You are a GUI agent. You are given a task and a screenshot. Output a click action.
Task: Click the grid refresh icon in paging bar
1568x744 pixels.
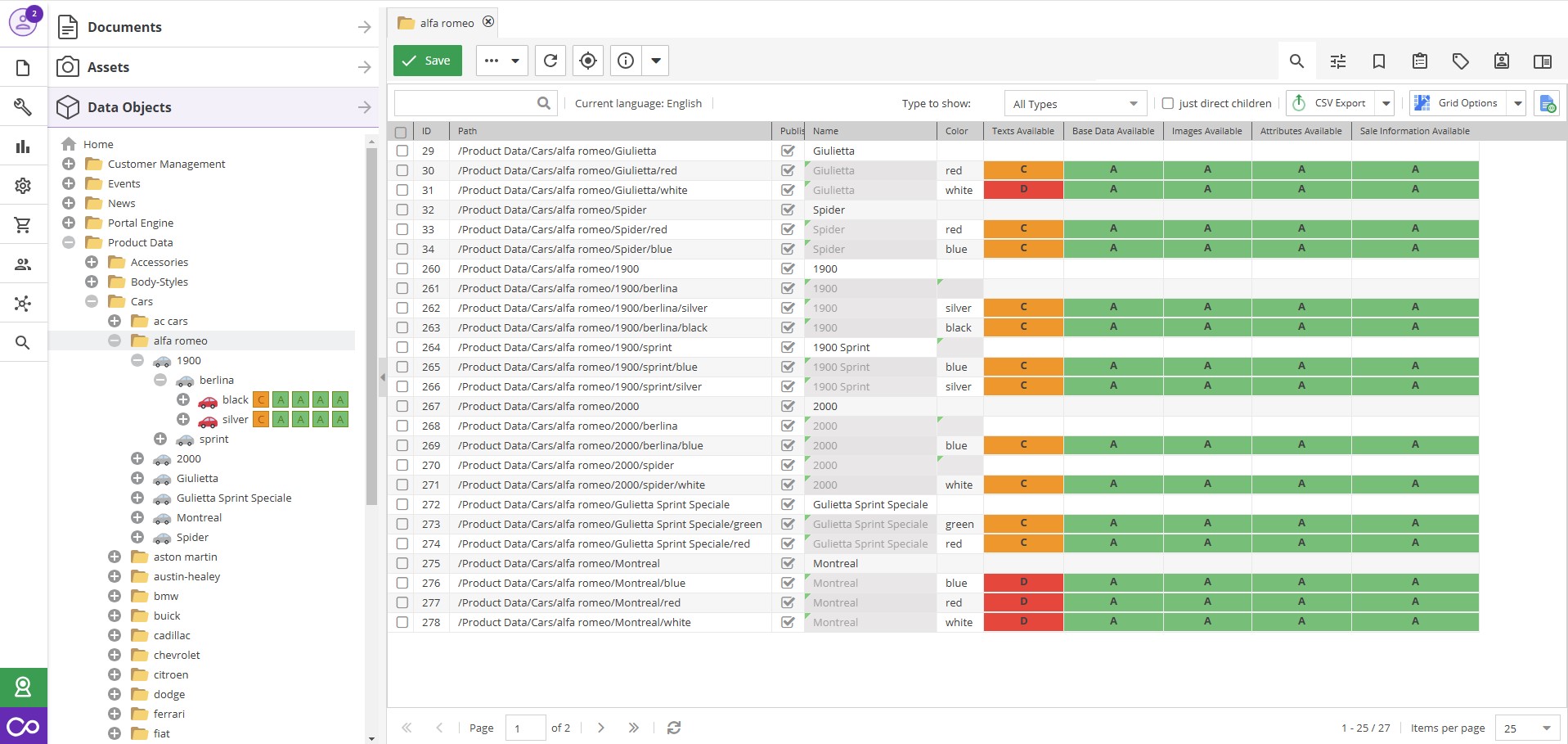674,728
